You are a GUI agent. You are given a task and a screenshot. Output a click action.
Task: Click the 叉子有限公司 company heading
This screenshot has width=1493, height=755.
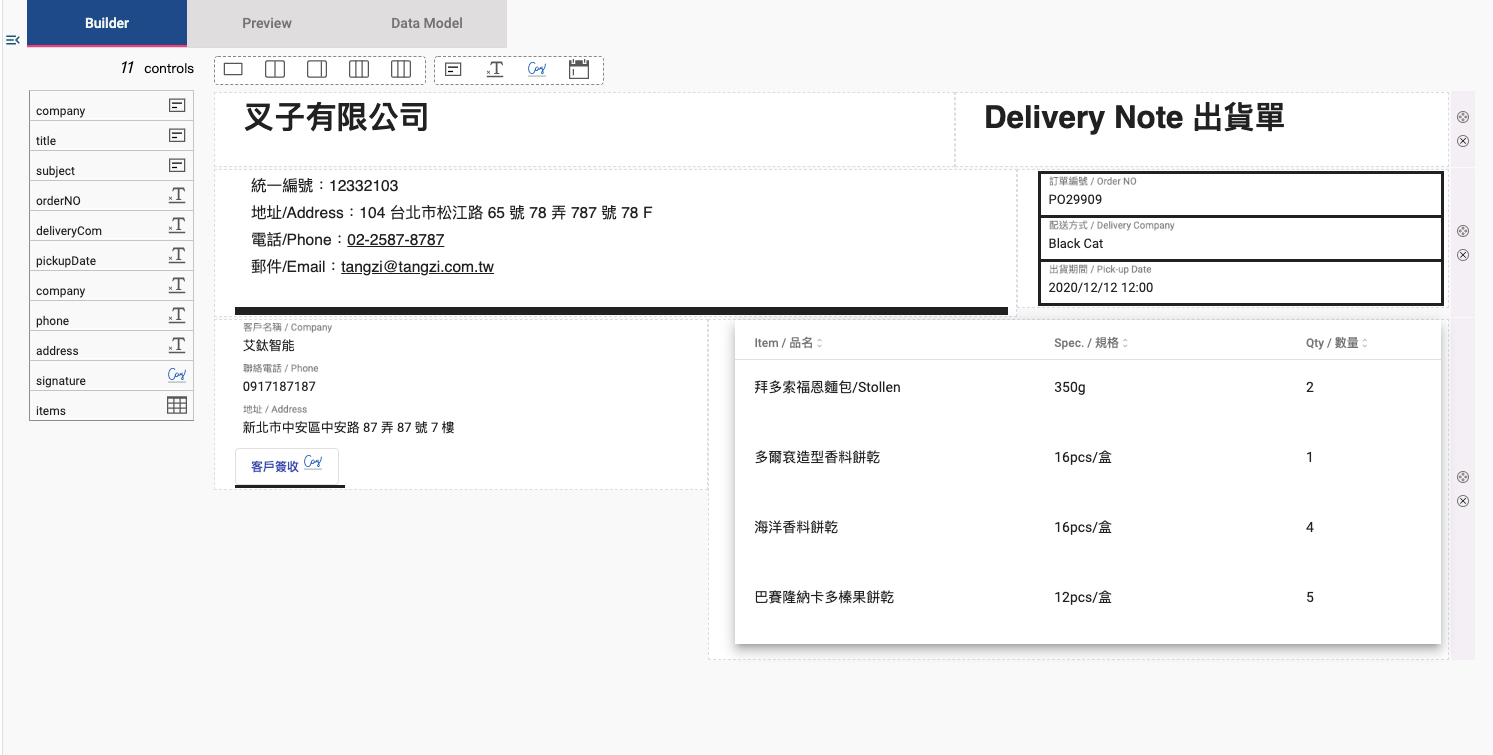(x=336, y=117)
